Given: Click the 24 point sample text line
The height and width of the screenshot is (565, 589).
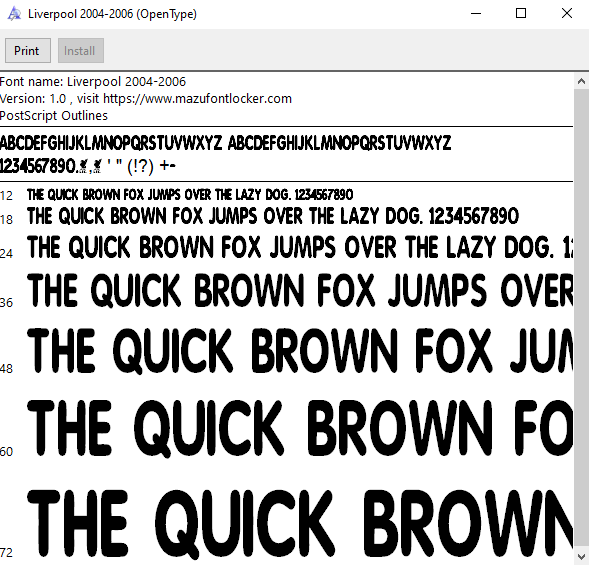Looking at the screenshot, I should (300, 247).
